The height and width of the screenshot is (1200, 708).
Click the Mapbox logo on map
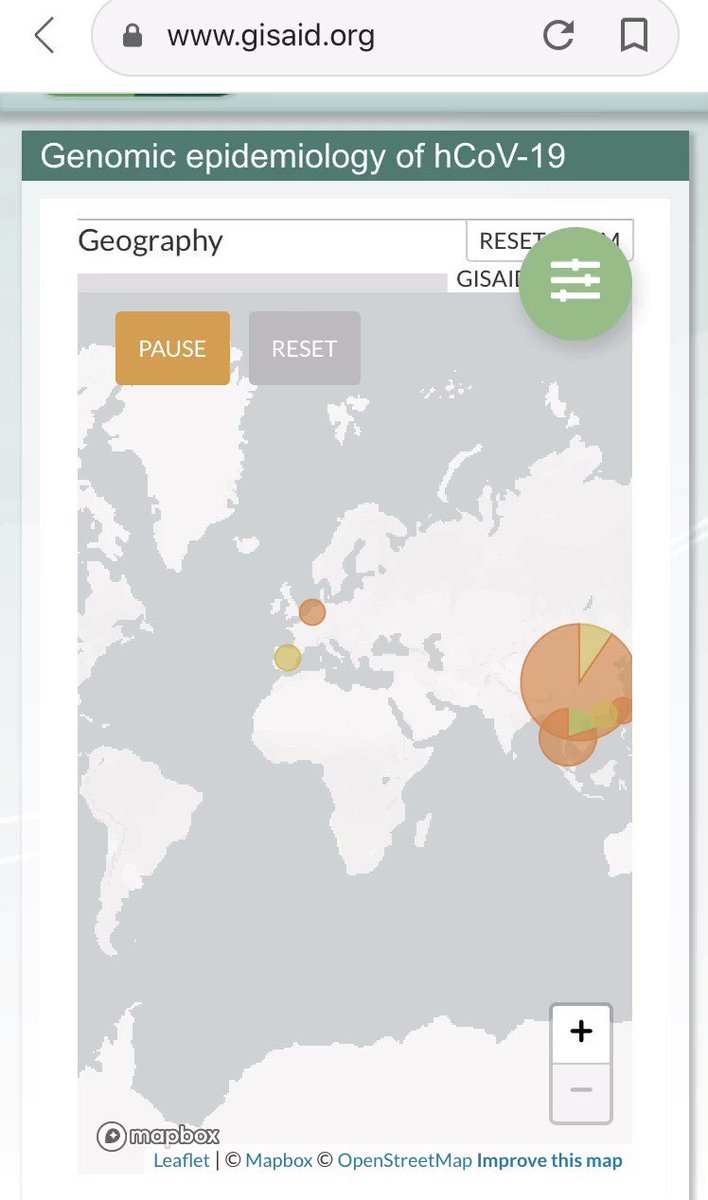coord(158,1136)
